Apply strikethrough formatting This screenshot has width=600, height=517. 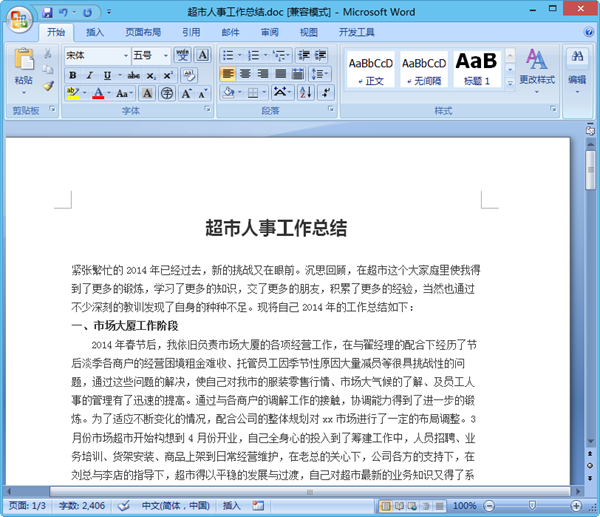[x=133, y=75]
